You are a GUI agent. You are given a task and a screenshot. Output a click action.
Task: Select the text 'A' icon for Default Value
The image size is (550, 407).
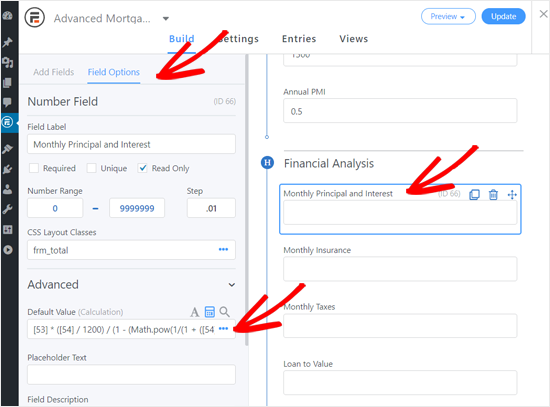(x=195, y=312)
